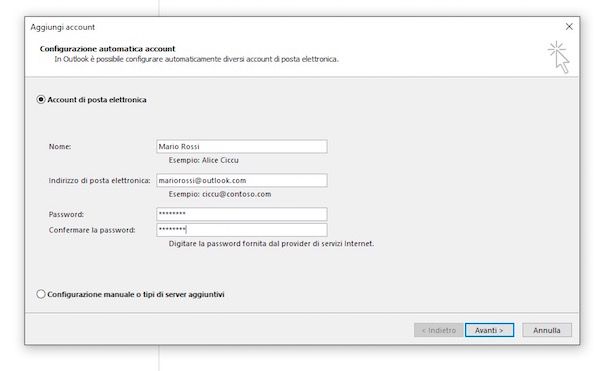Click the Esempio: ciccu@contoso.com hint text

point(220,194)
